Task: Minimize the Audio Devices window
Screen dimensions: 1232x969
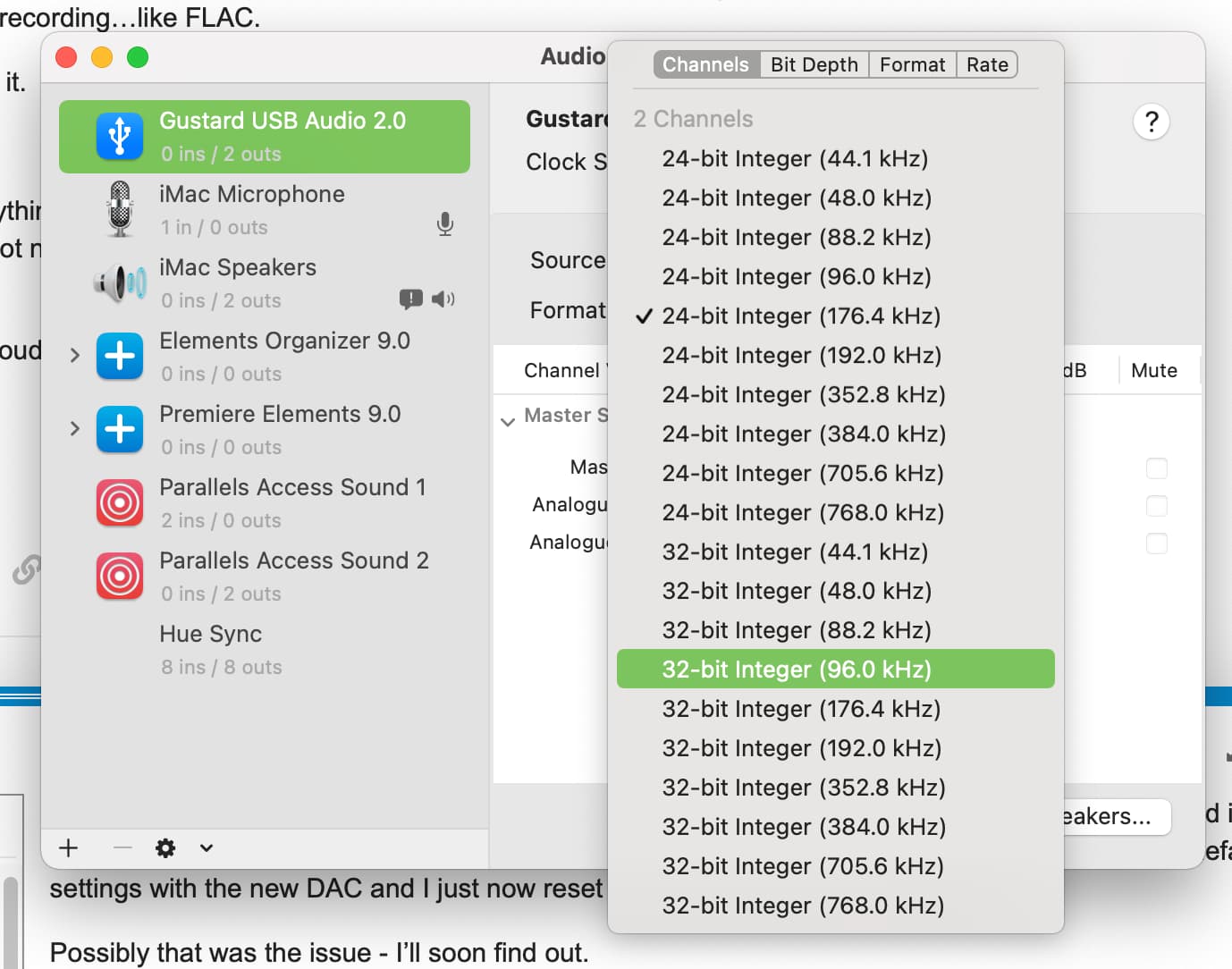Action: point(102,57)
